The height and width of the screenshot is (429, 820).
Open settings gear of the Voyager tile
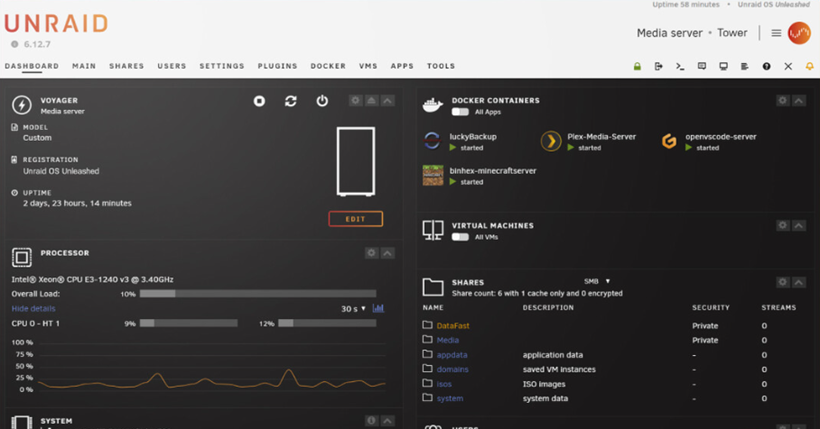356,100
